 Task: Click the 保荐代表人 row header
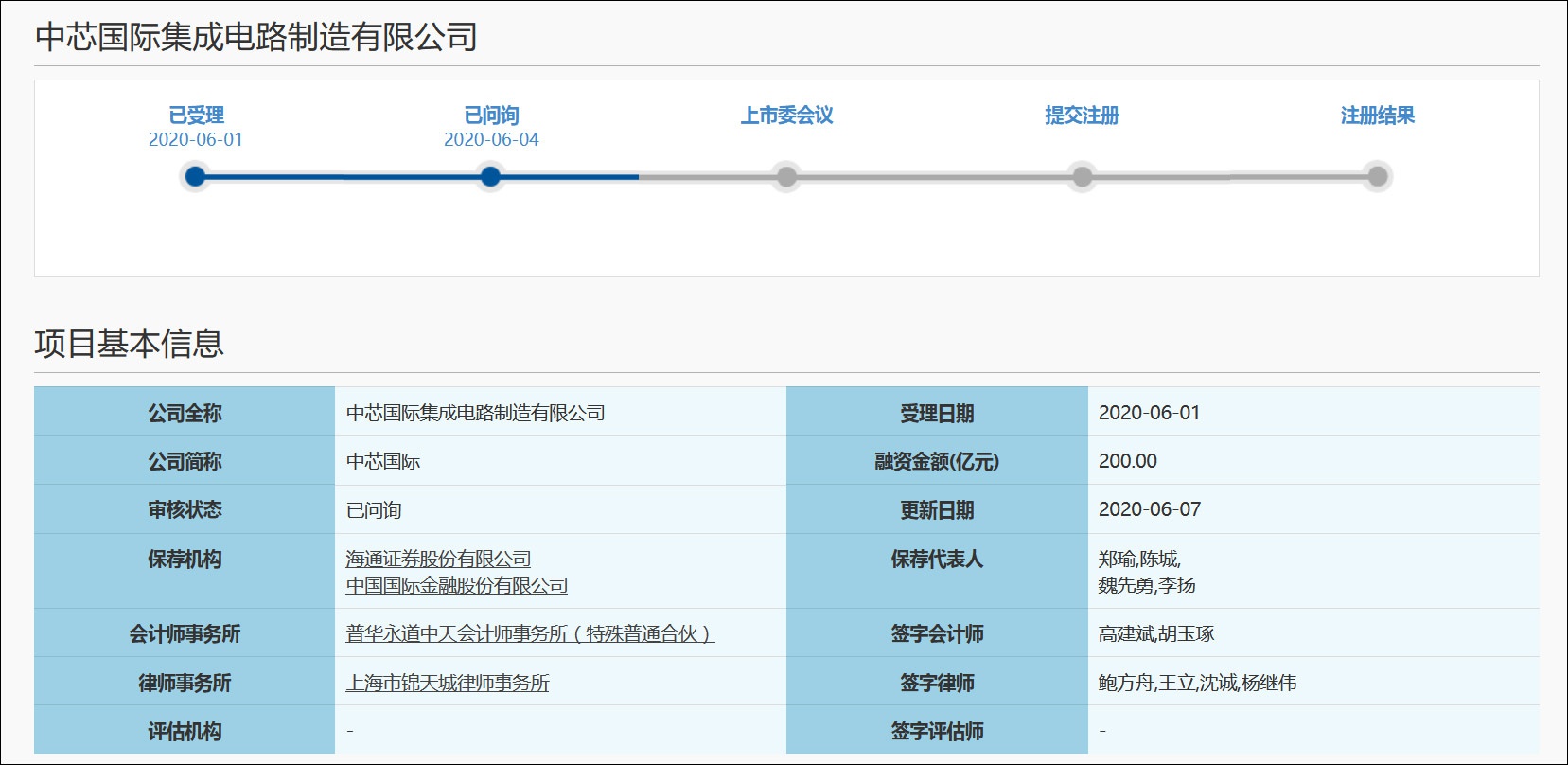coord(937,571)
